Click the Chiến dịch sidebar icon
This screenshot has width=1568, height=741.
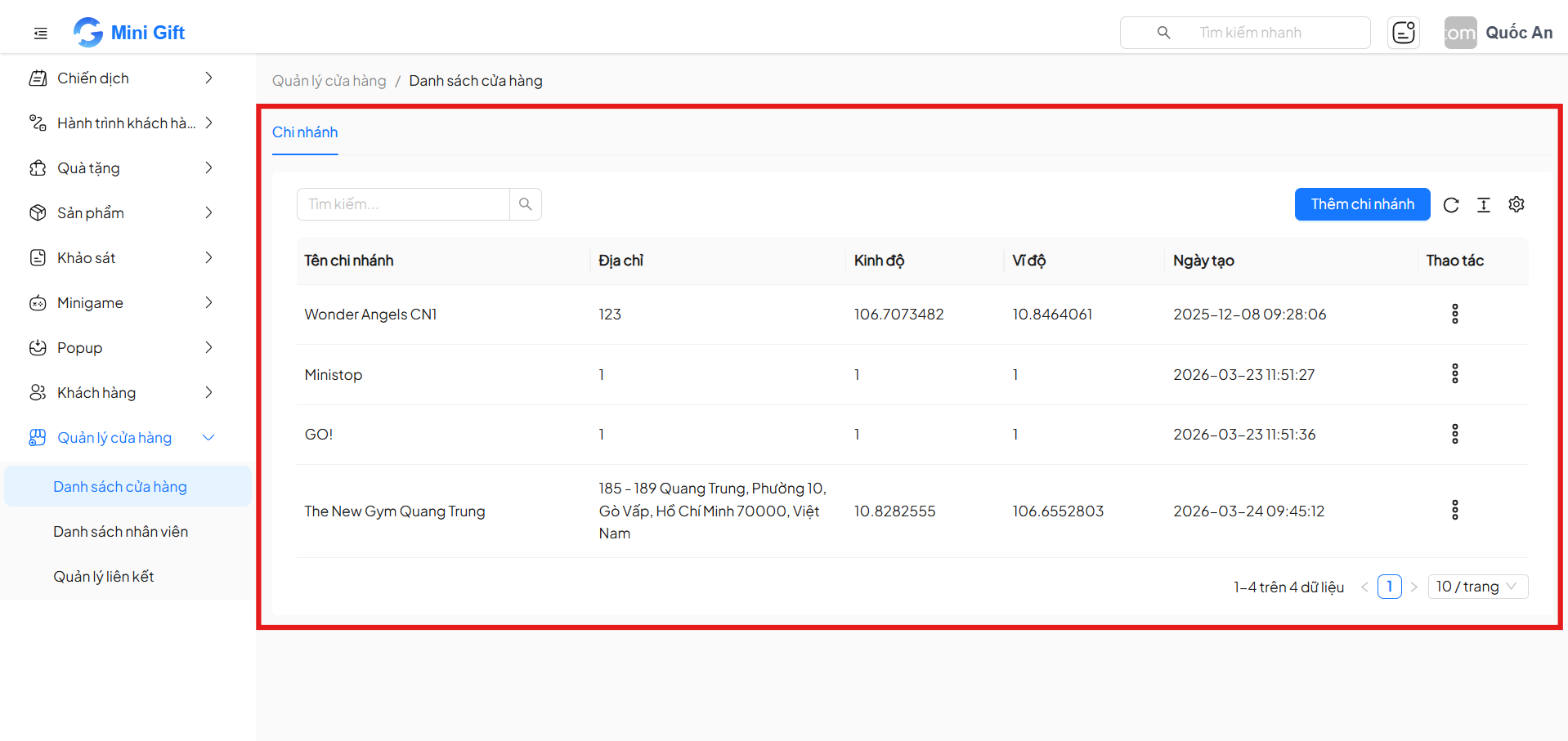[38, 78]
